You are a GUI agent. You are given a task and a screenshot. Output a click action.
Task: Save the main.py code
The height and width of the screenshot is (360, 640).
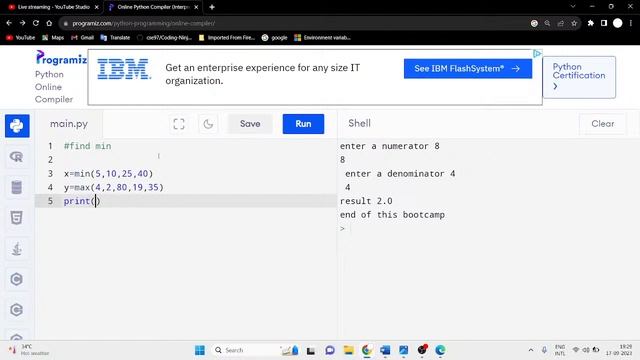pyautogui.click(x=250, y=124)
